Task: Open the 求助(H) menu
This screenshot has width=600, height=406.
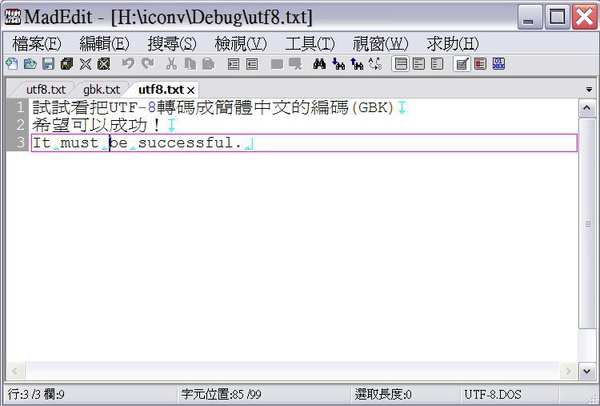Action: [453, 44]
